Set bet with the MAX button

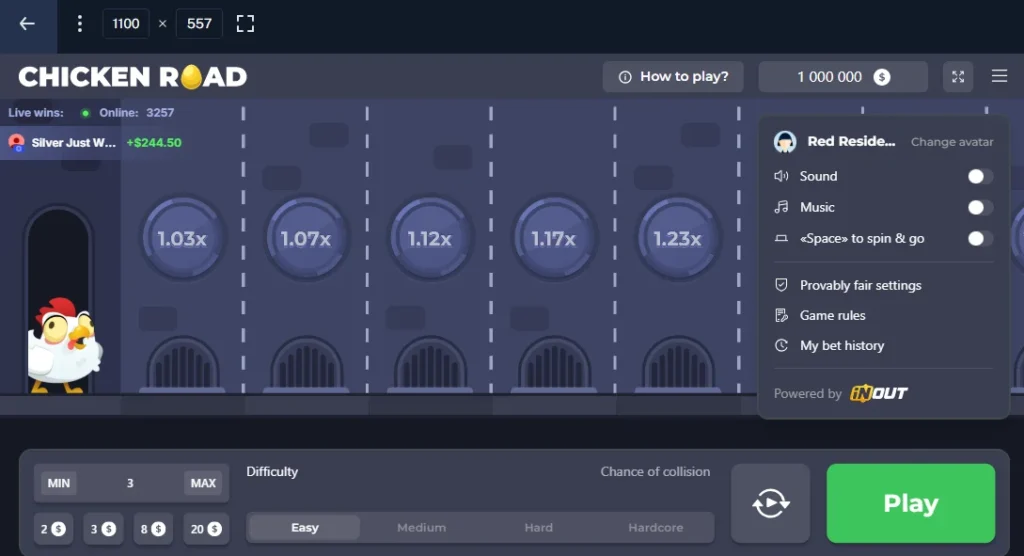203,483
